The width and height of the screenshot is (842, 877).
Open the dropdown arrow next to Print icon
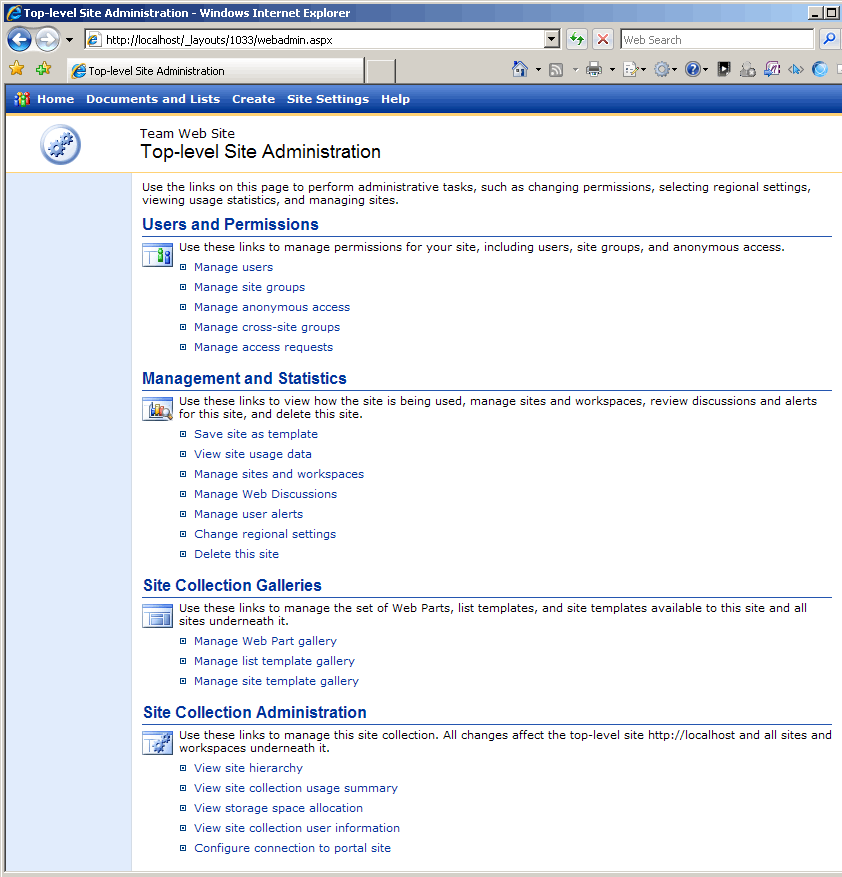(612, 70)
